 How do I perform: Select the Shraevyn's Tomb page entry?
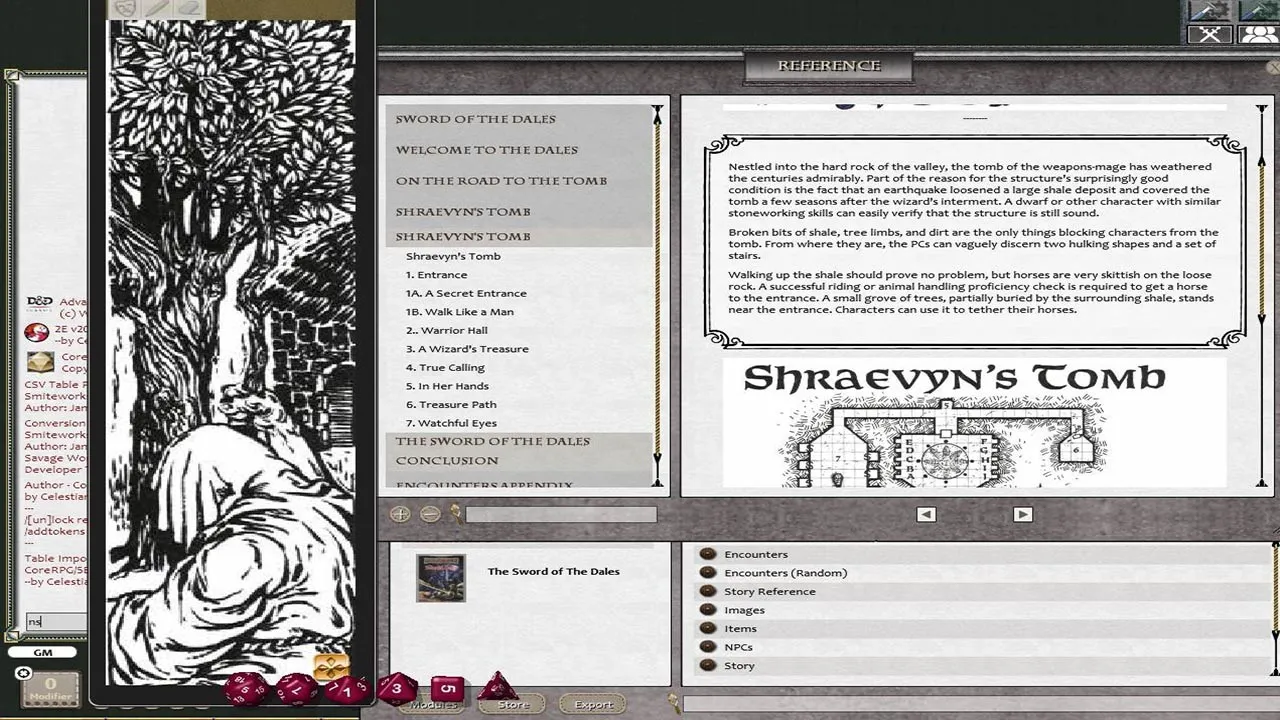pos(453,256)
